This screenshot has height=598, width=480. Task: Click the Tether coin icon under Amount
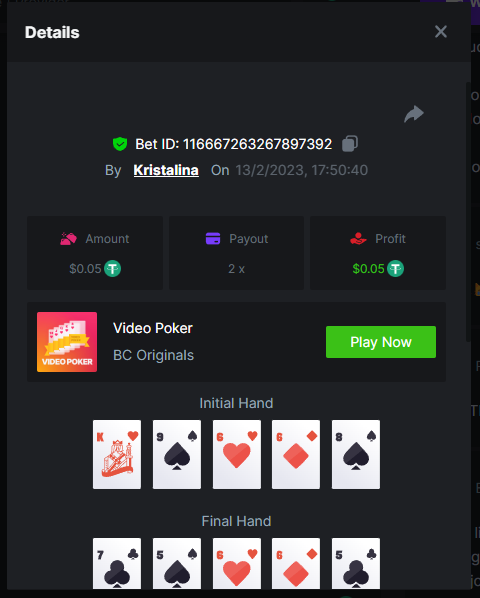pyautogui.click(x=112, y=268)
